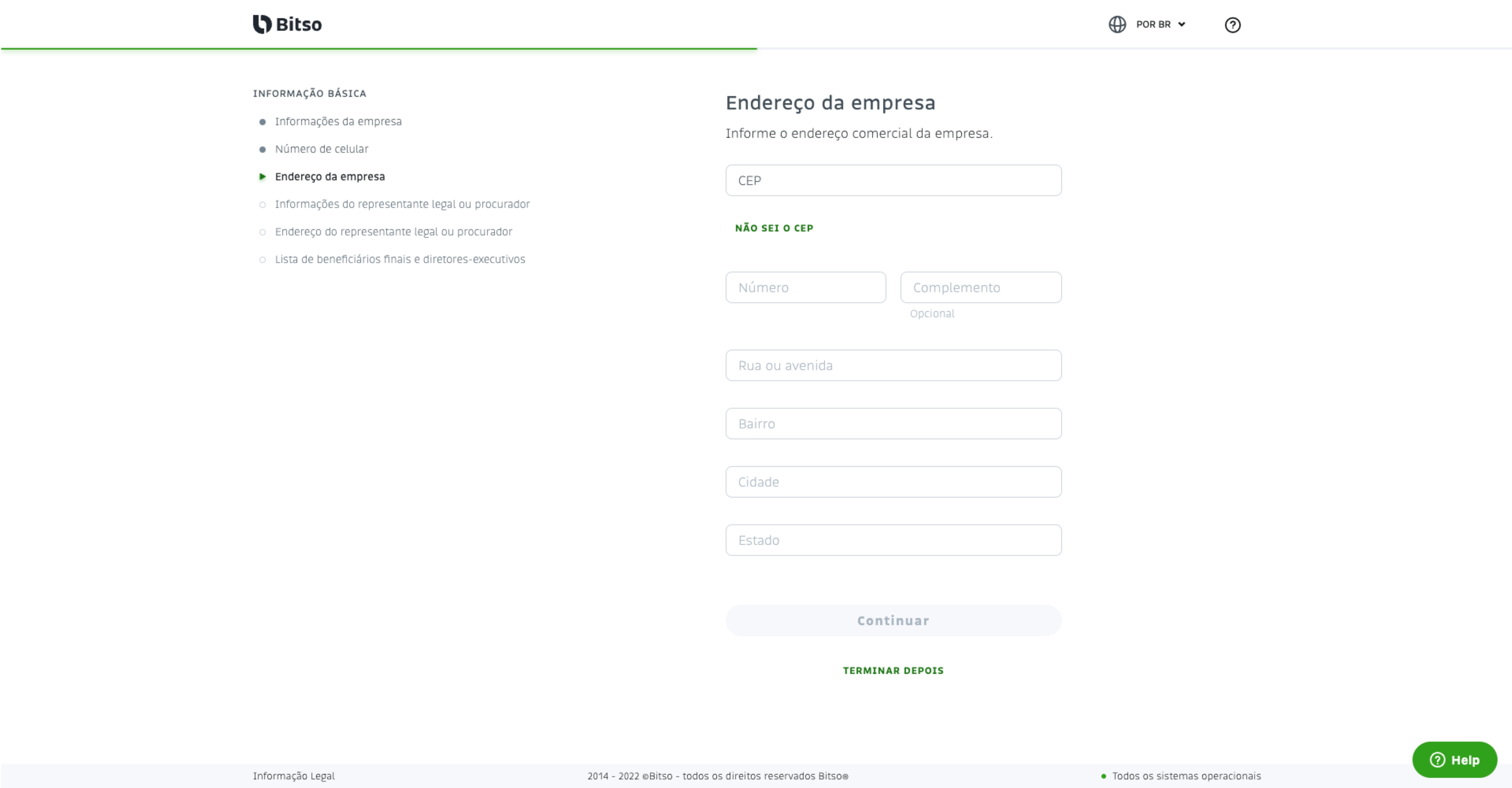Select Endereço da empresa step
The width and height of the screenshot is (1512, 788).
[x=330, y=177]
